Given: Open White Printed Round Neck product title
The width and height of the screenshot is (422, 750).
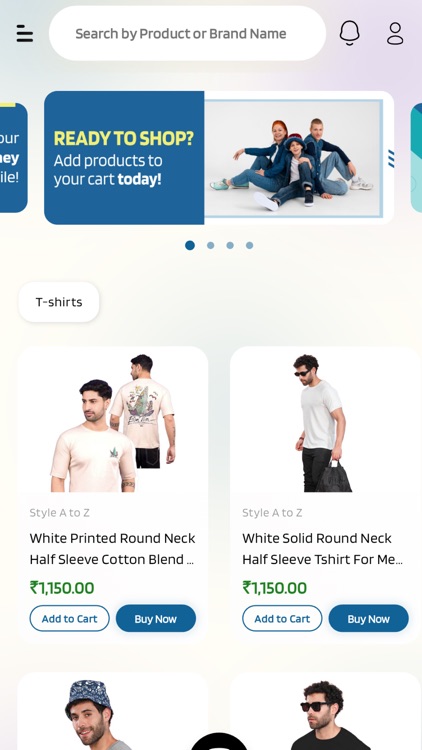Looking at the screenshot, I should tap(112, 549).
